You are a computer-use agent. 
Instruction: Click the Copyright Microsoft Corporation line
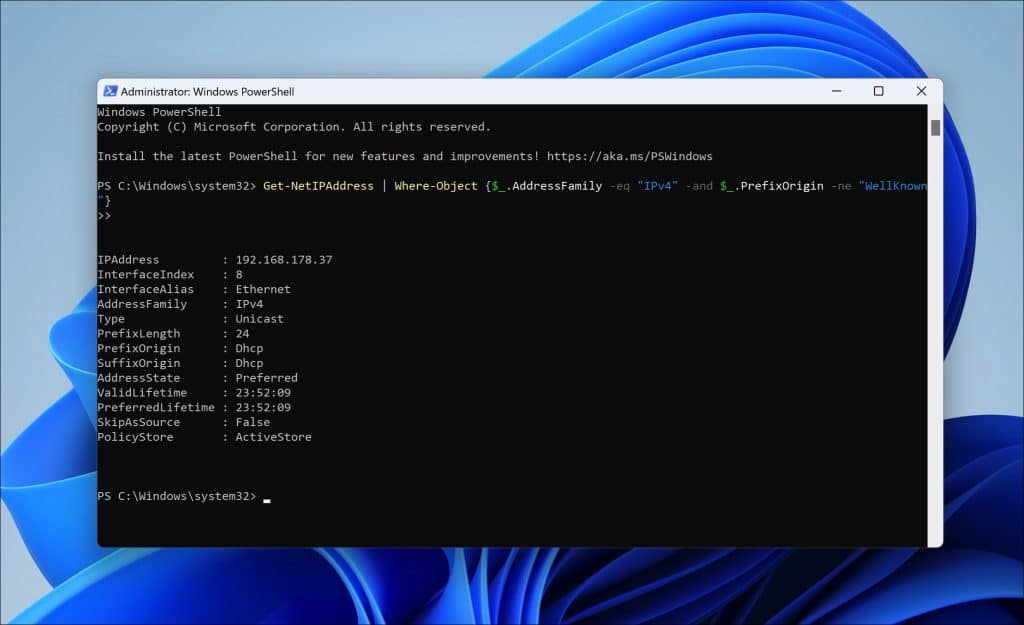pos(294,127)
